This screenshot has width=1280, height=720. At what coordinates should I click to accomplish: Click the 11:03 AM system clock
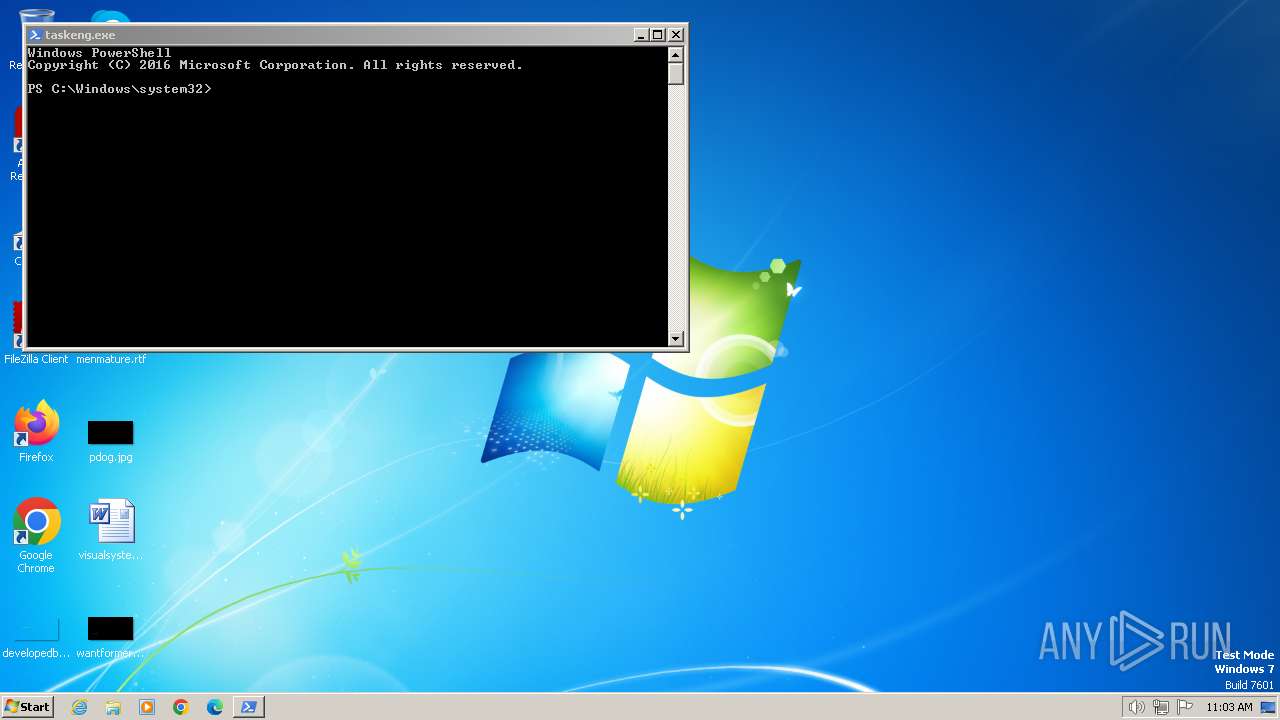1229,707
